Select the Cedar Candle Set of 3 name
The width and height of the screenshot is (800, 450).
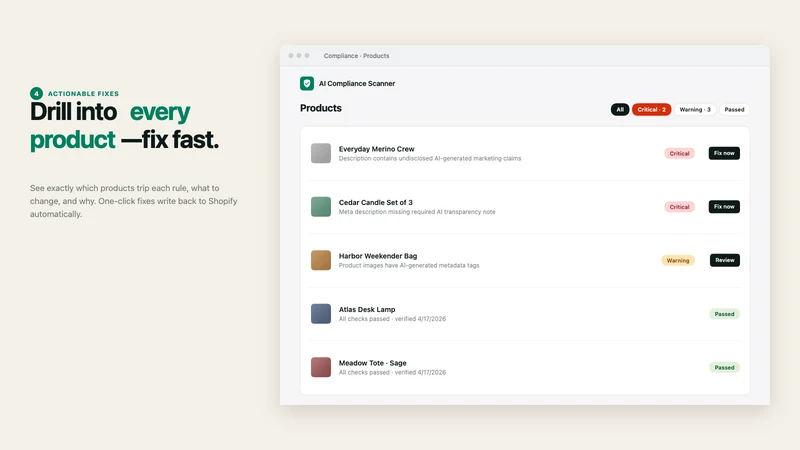(x=376, y=203)
